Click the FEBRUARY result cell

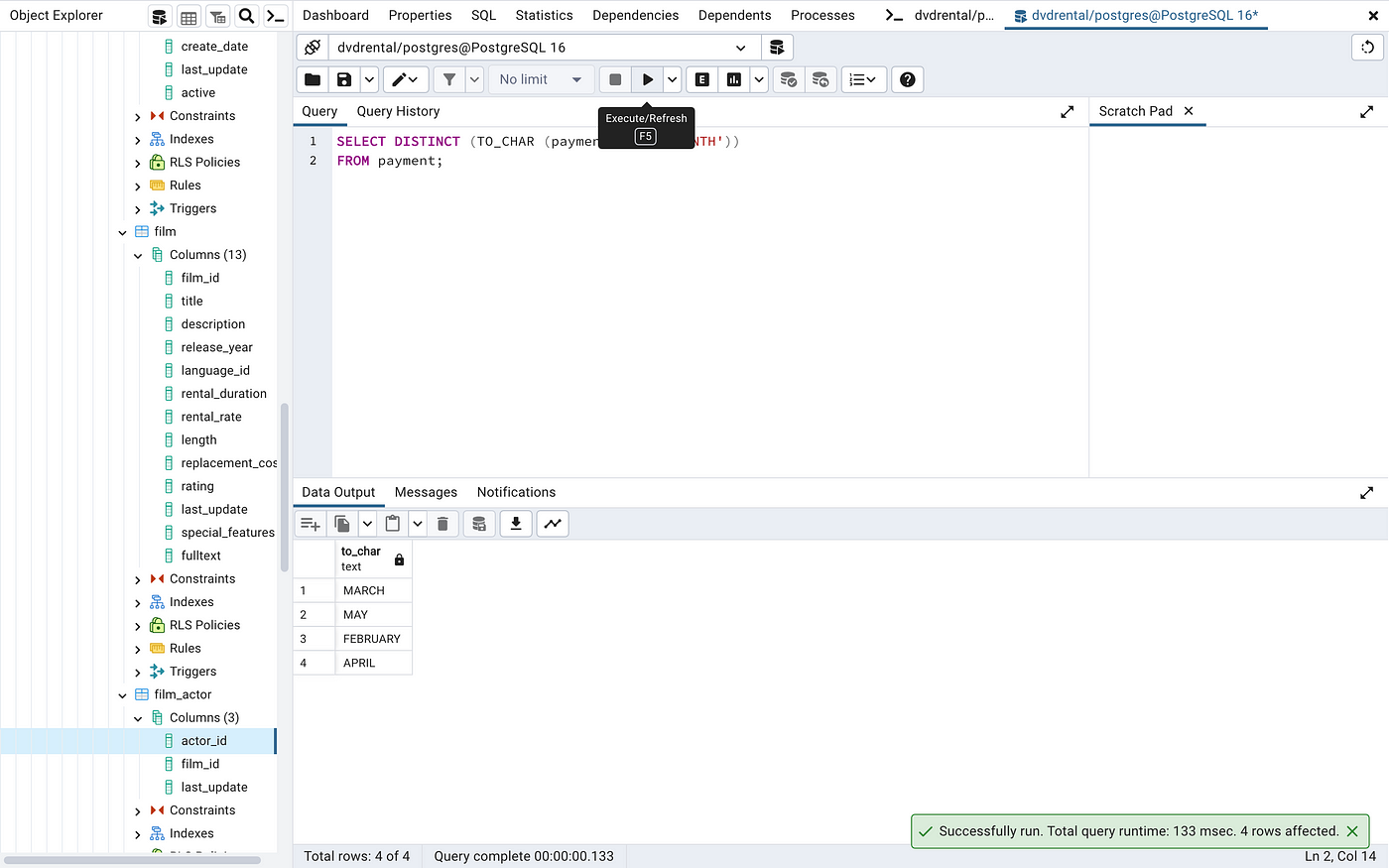373,639
